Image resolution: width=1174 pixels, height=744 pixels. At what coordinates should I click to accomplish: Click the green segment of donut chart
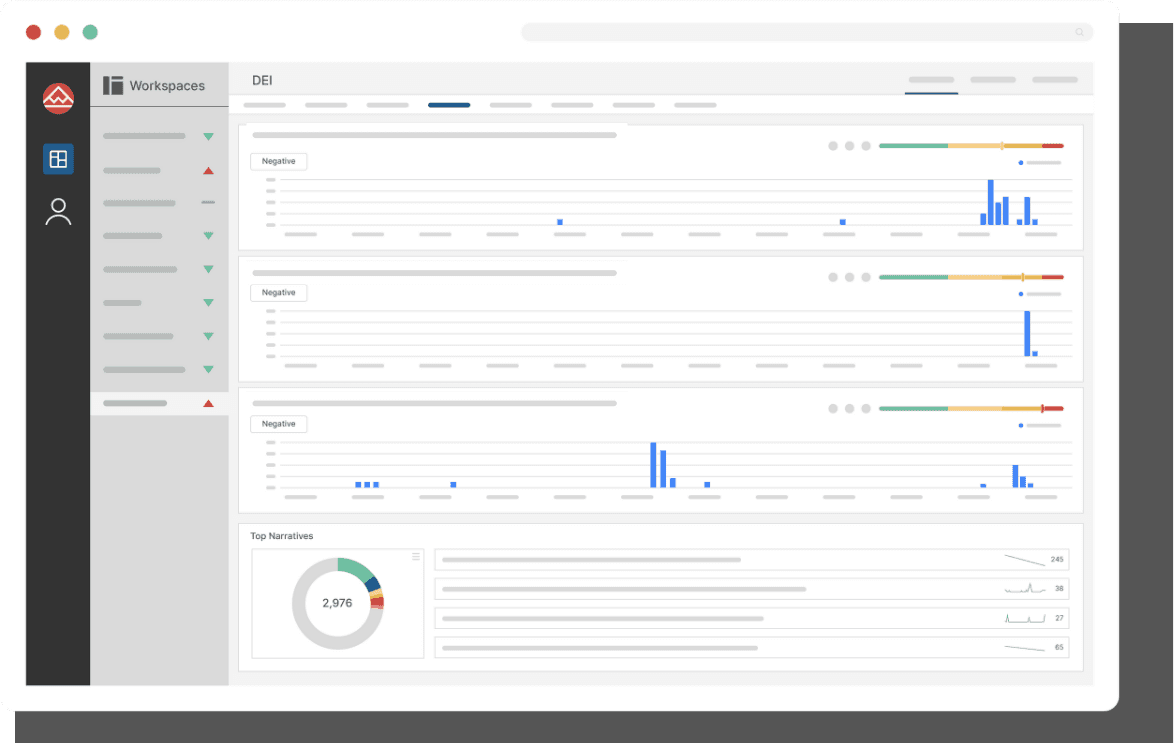pos(356,569)
